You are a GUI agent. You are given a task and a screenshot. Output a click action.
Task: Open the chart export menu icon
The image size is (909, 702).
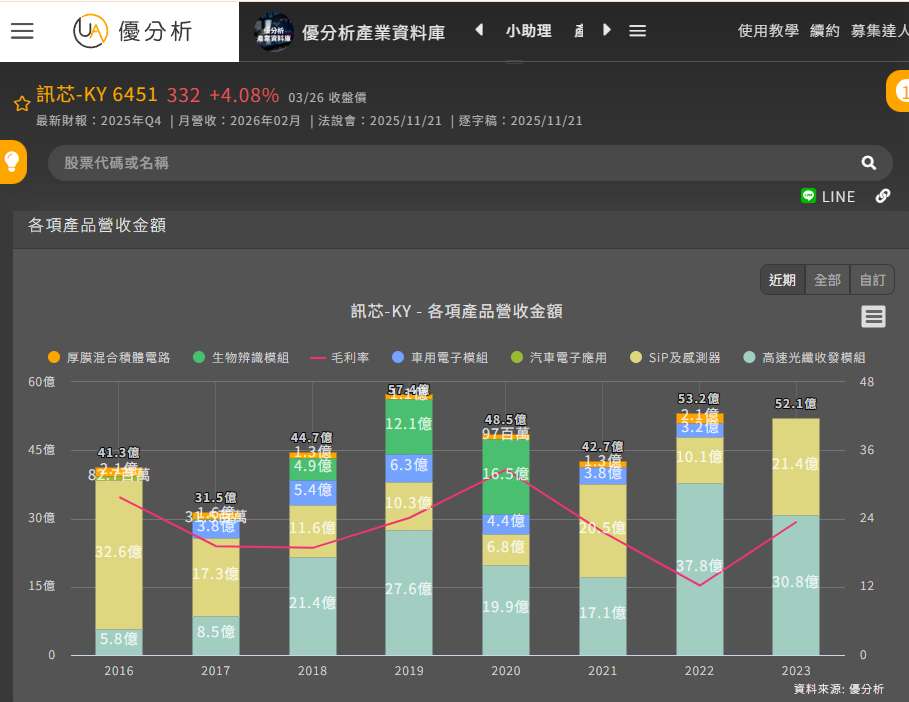pyautogui.click(x=873, y=317)
